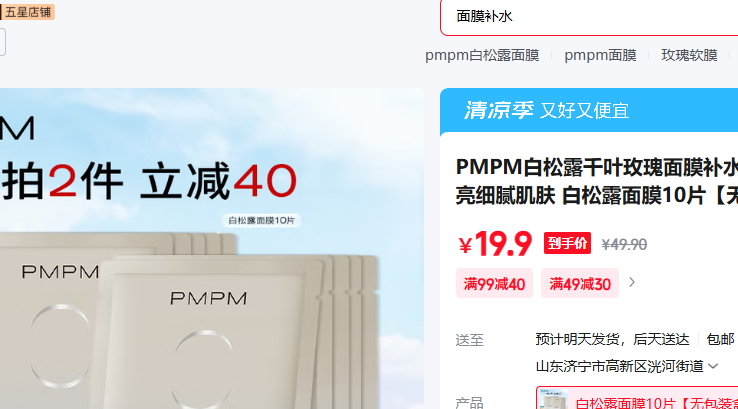Click the ¥19.9 price text

tap(495, 244)
